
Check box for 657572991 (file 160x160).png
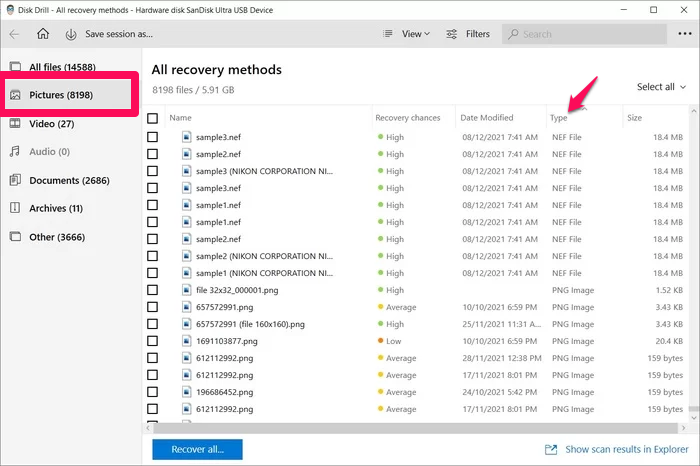(x=153, y=324)
